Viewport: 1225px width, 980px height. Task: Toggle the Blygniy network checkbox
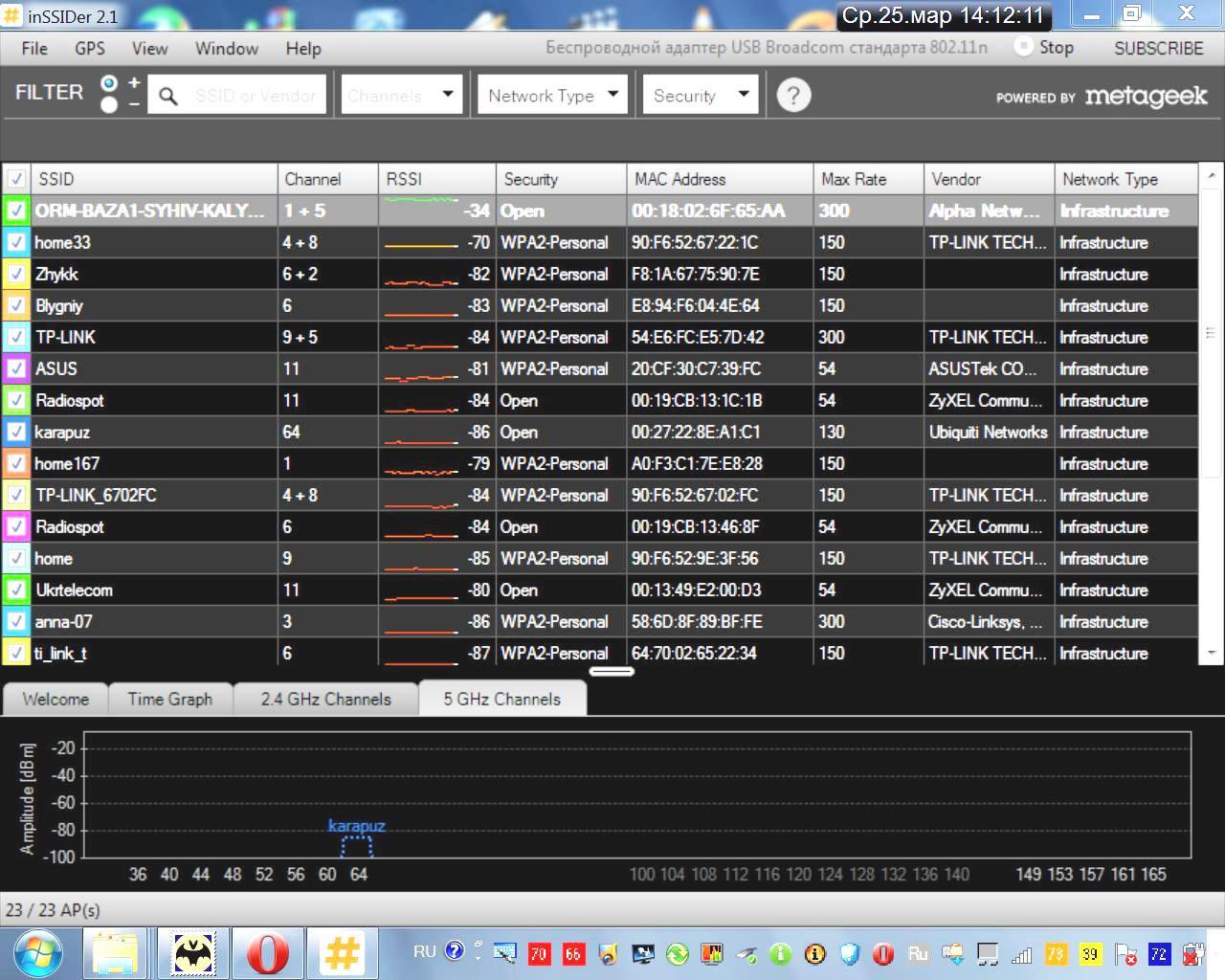(16, 305)
